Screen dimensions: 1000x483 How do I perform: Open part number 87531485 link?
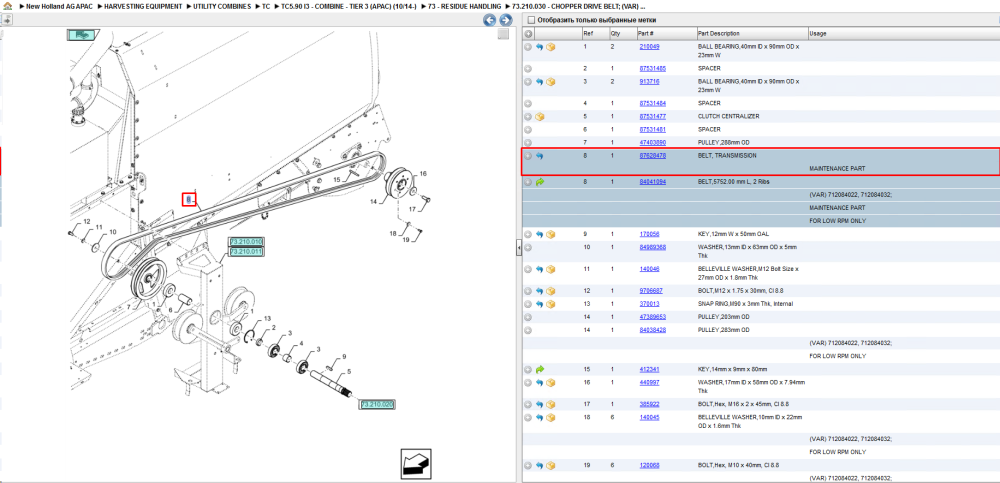[x=652, y=68]
